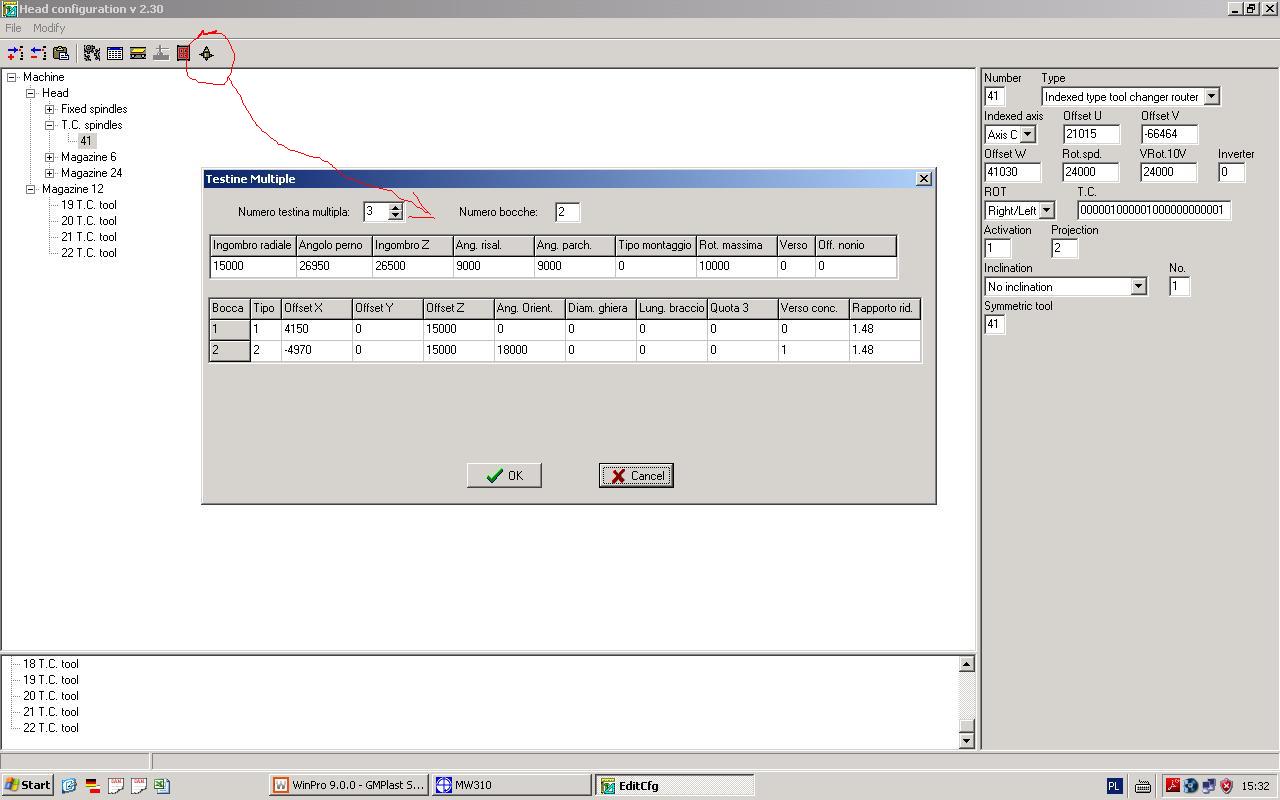1280x800 pixels.
Task: Switch to the MW310 taskbar window
Action: pos(512,785)
